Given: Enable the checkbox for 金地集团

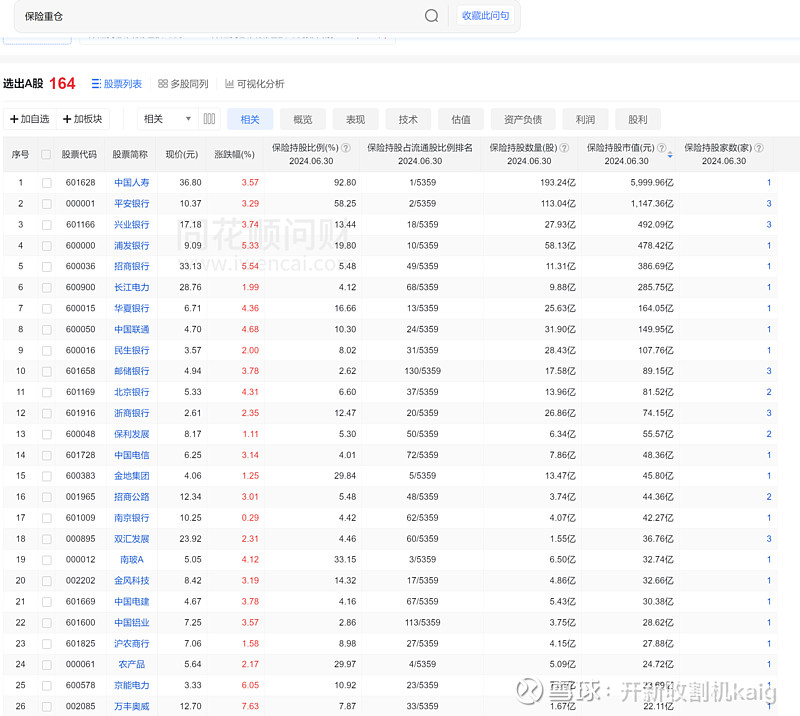Looking at the screenshot, I should tap(46, 476).
